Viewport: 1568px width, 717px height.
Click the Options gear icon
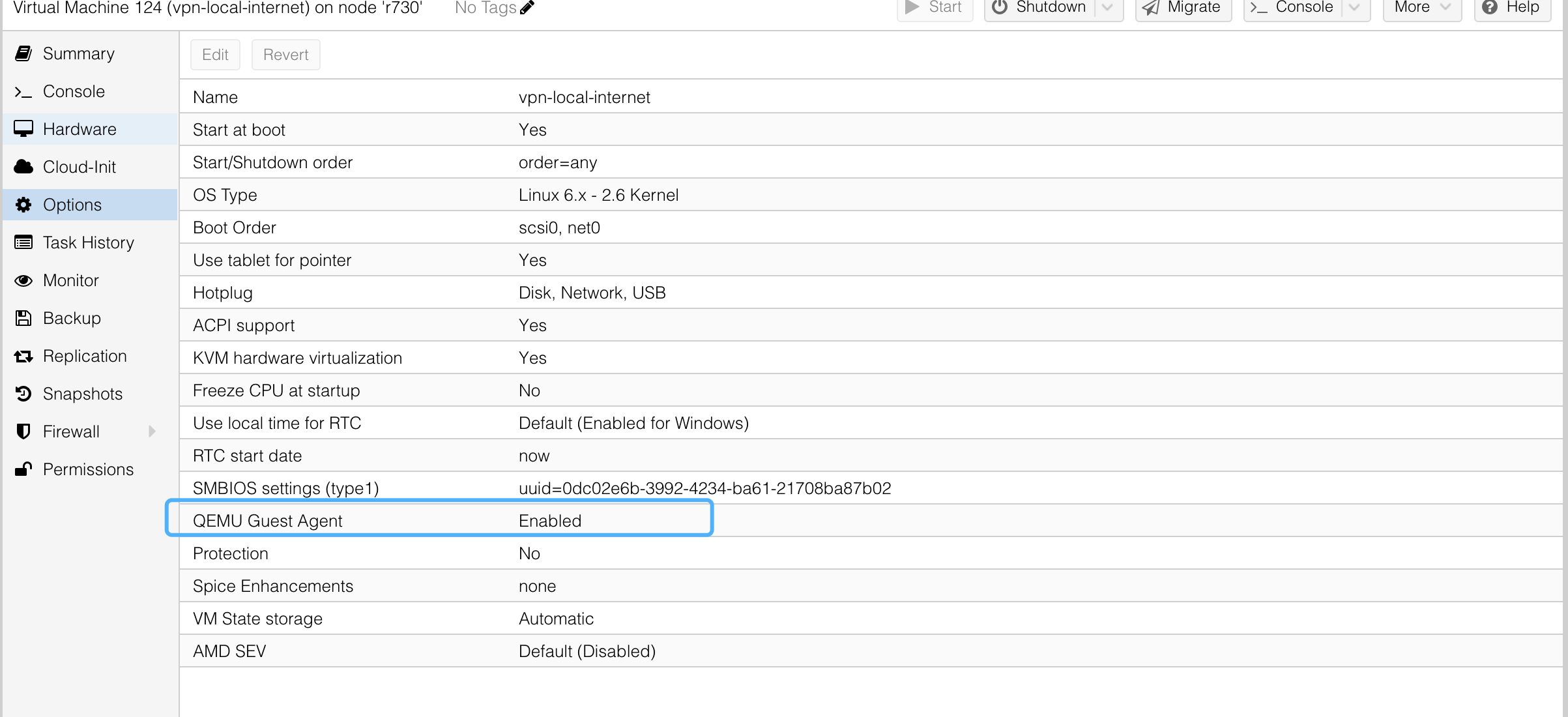pos(23,205)
